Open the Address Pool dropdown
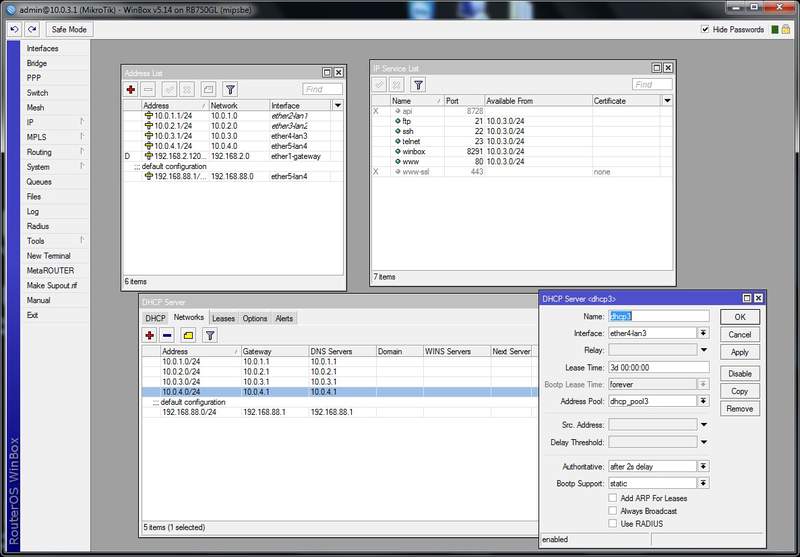The image size is (800, 557). click(704, 401)
